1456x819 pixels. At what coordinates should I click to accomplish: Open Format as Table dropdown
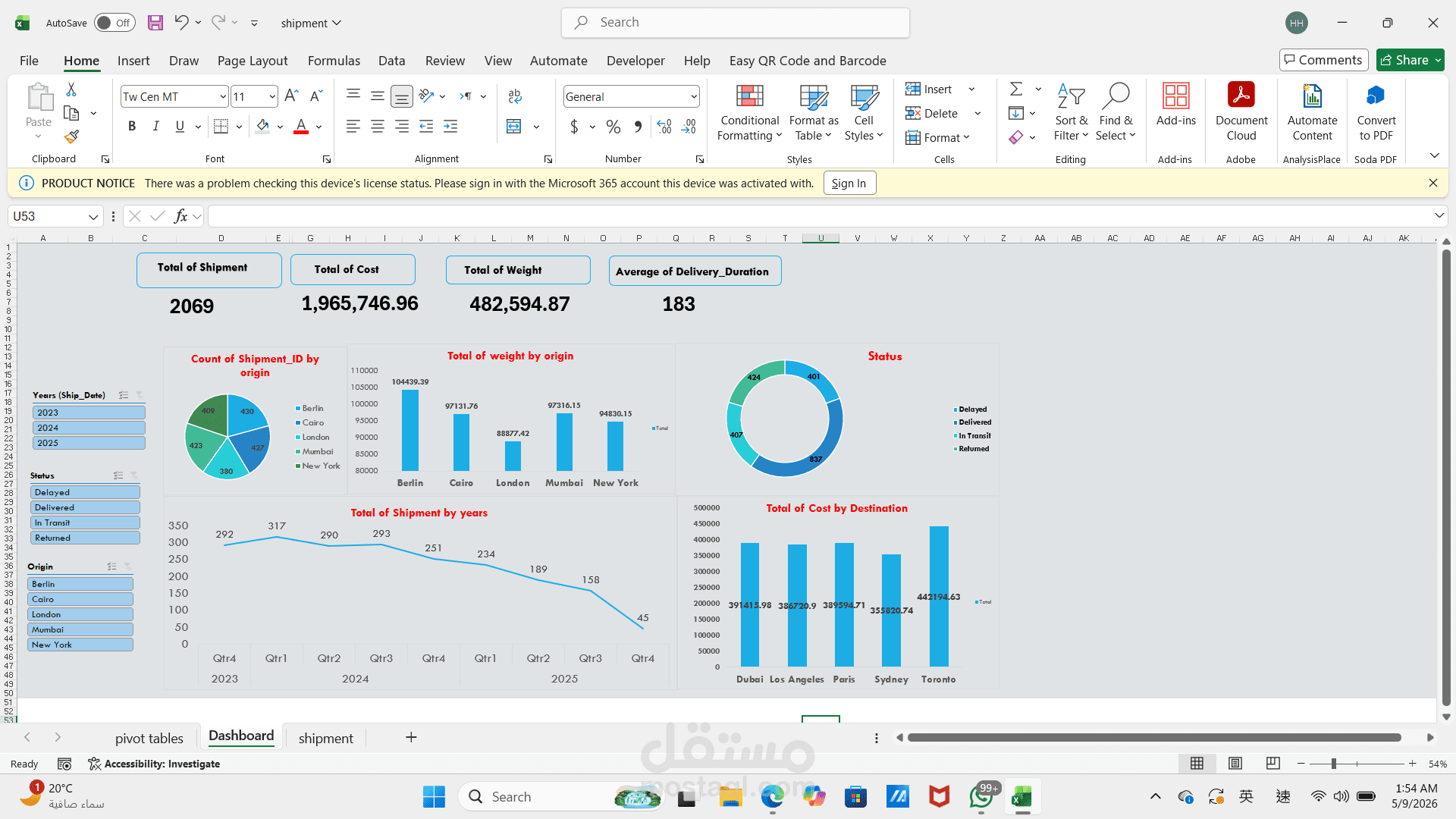[814, 111]
